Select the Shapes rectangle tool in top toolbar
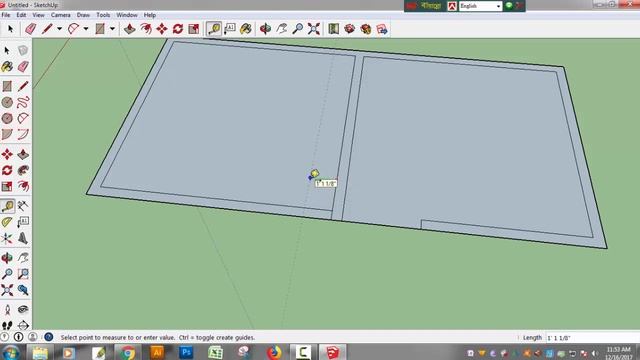This screenshot has width=640, height=360. click(x=100, y=29)
